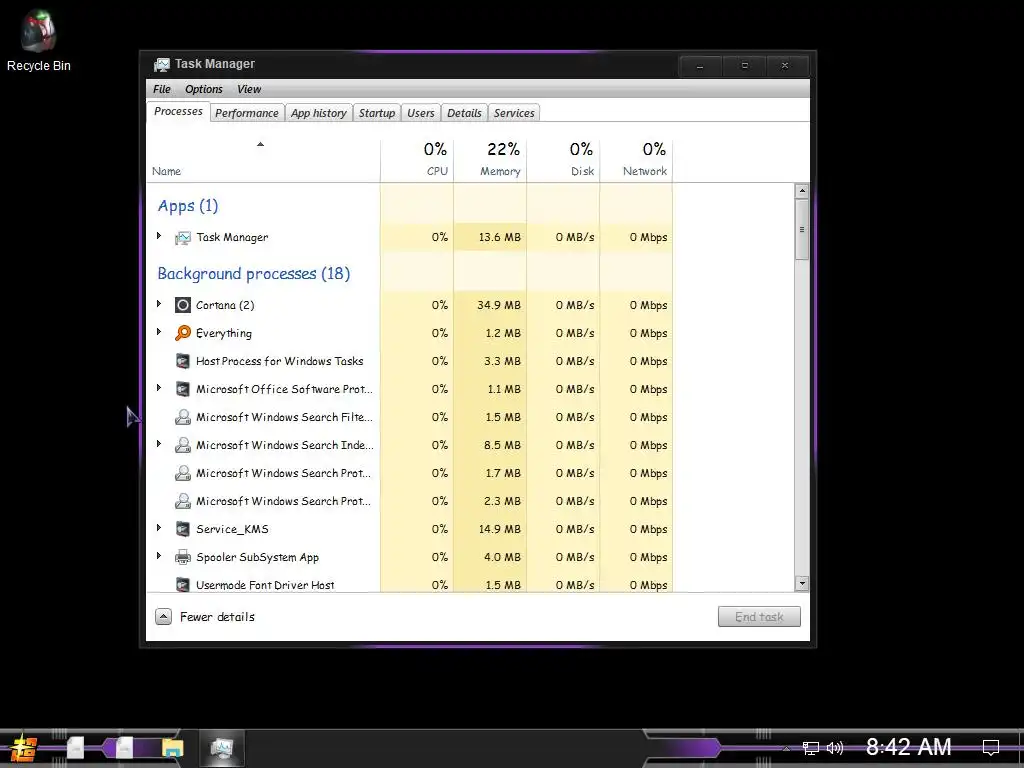The image size is (1024, 768).
Task: Click the Apps (1) group heading
Action: 187,206
